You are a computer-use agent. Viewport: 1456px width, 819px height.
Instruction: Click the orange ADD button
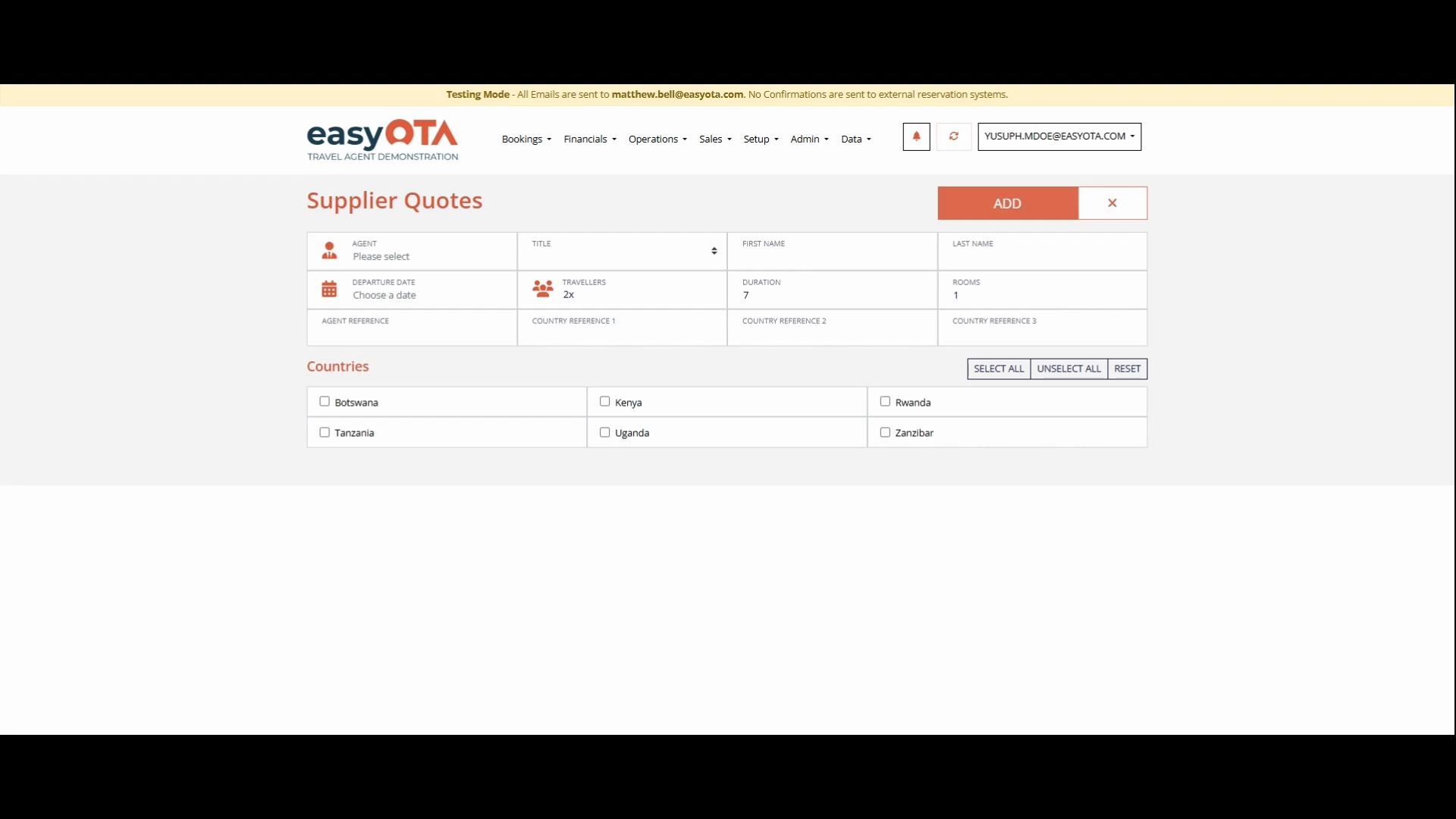pyautogui.click(x=1008, y=203)
